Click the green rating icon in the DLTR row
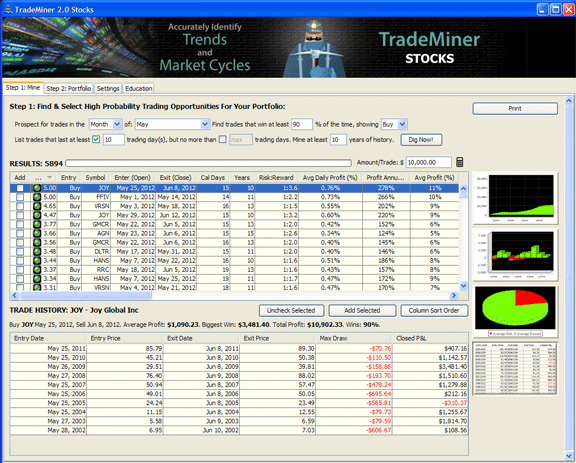Image resolution: width=576 pixels, height=463 pixels. pyautogui.click(x=37, y=251)
